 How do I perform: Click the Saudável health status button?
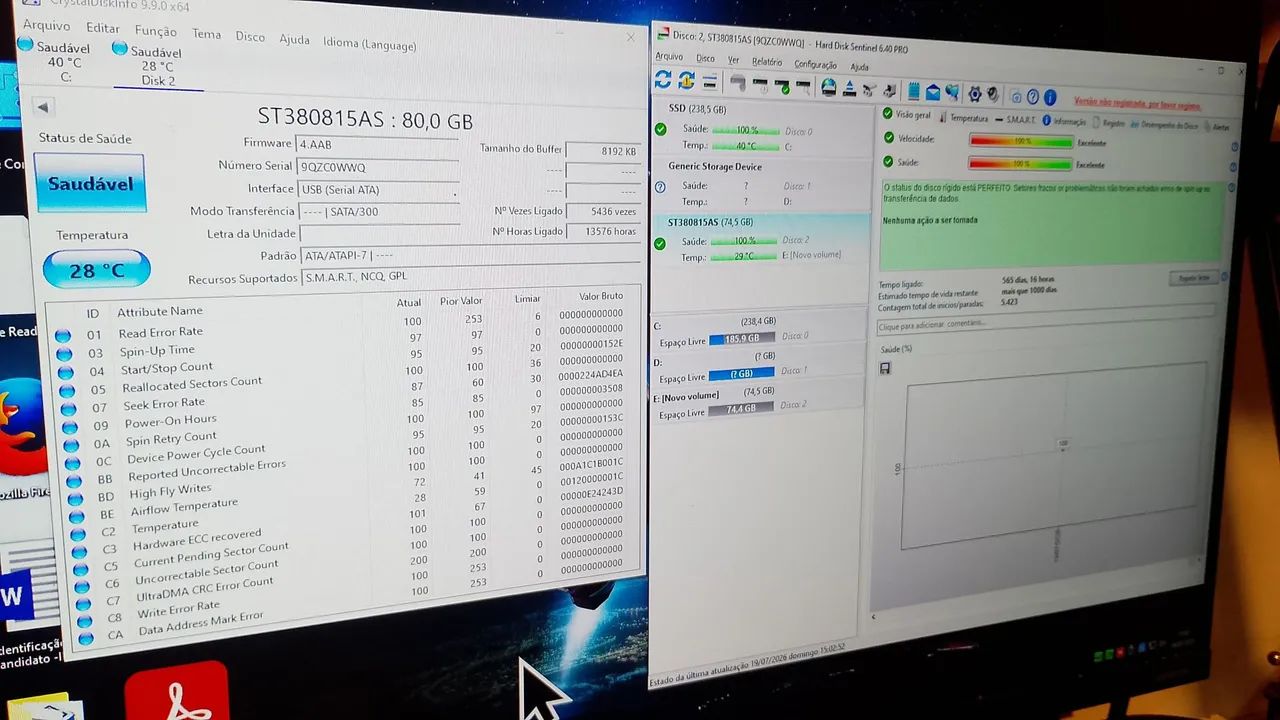pos(90,183)
